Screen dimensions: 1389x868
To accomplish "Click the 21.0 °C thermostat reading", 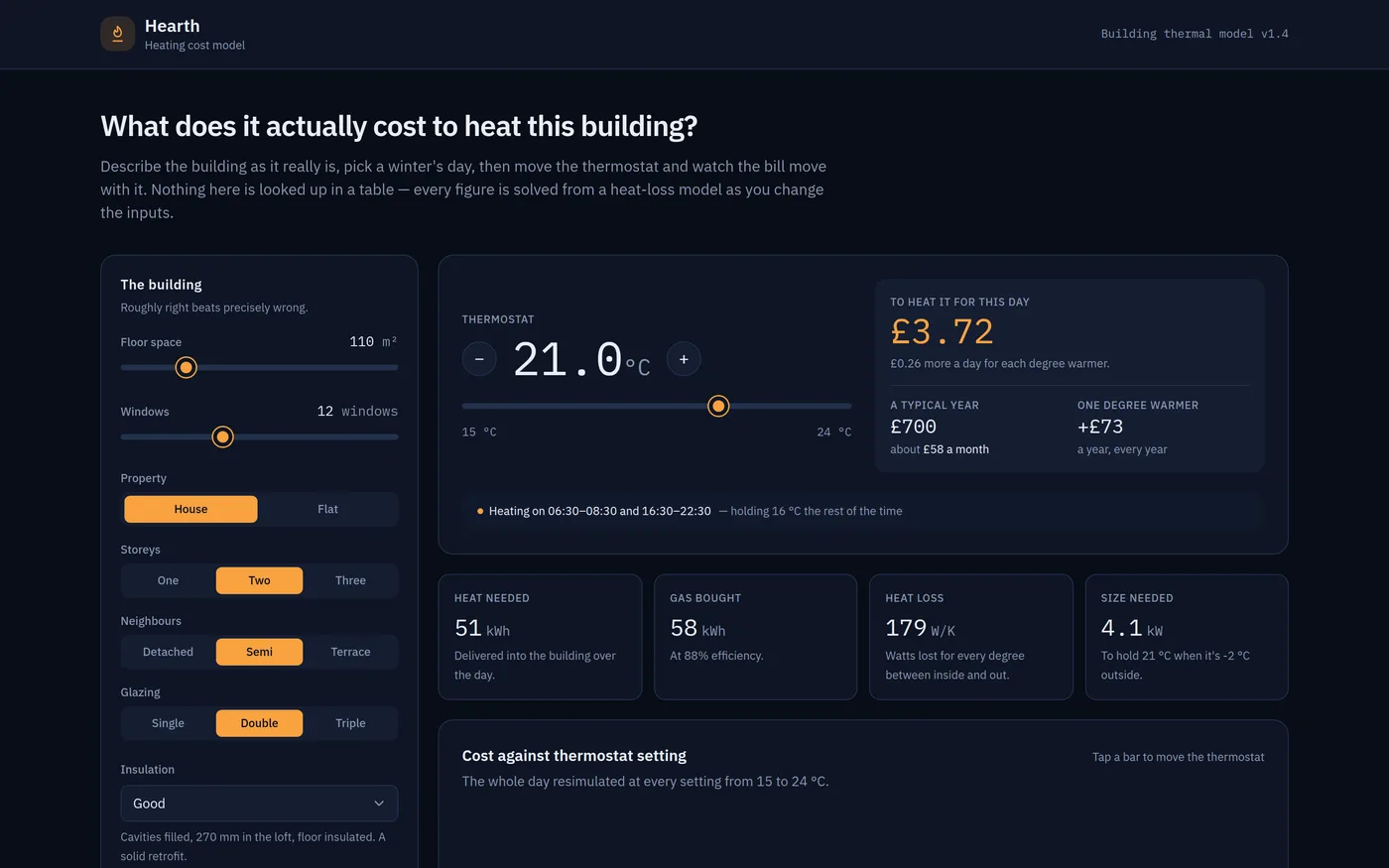I will [581, 360].
